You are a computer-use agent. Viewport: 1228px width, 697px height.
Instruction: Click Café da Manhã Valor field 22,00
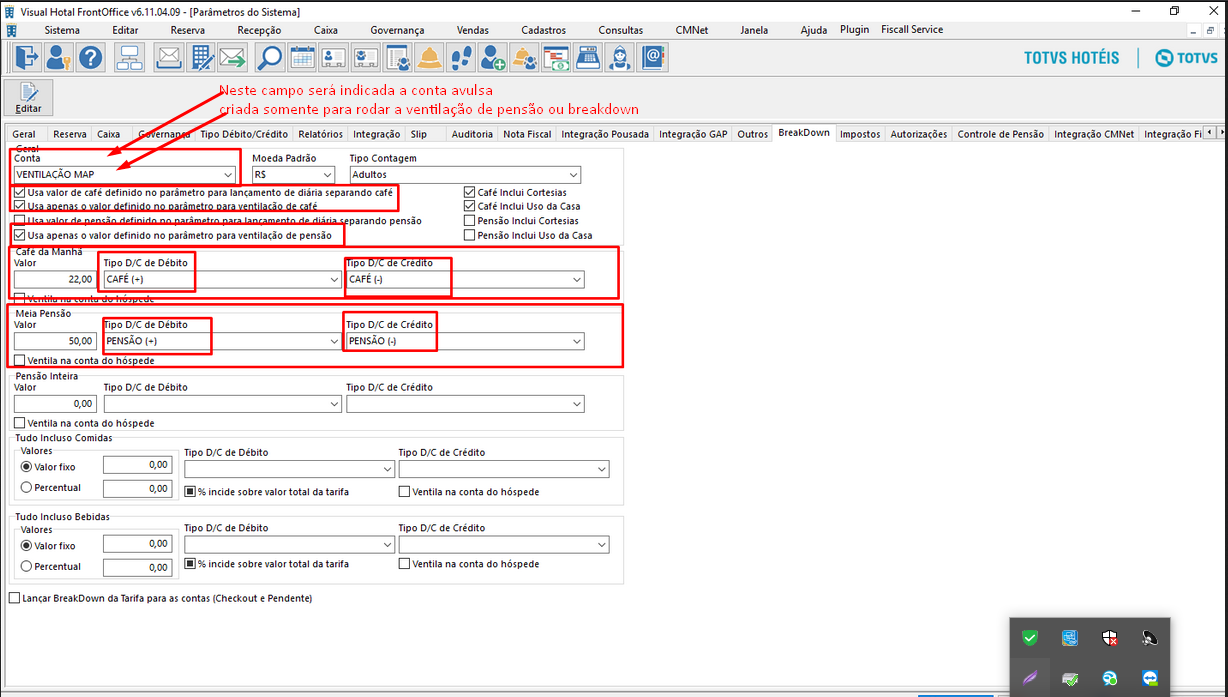coord(55,279)
